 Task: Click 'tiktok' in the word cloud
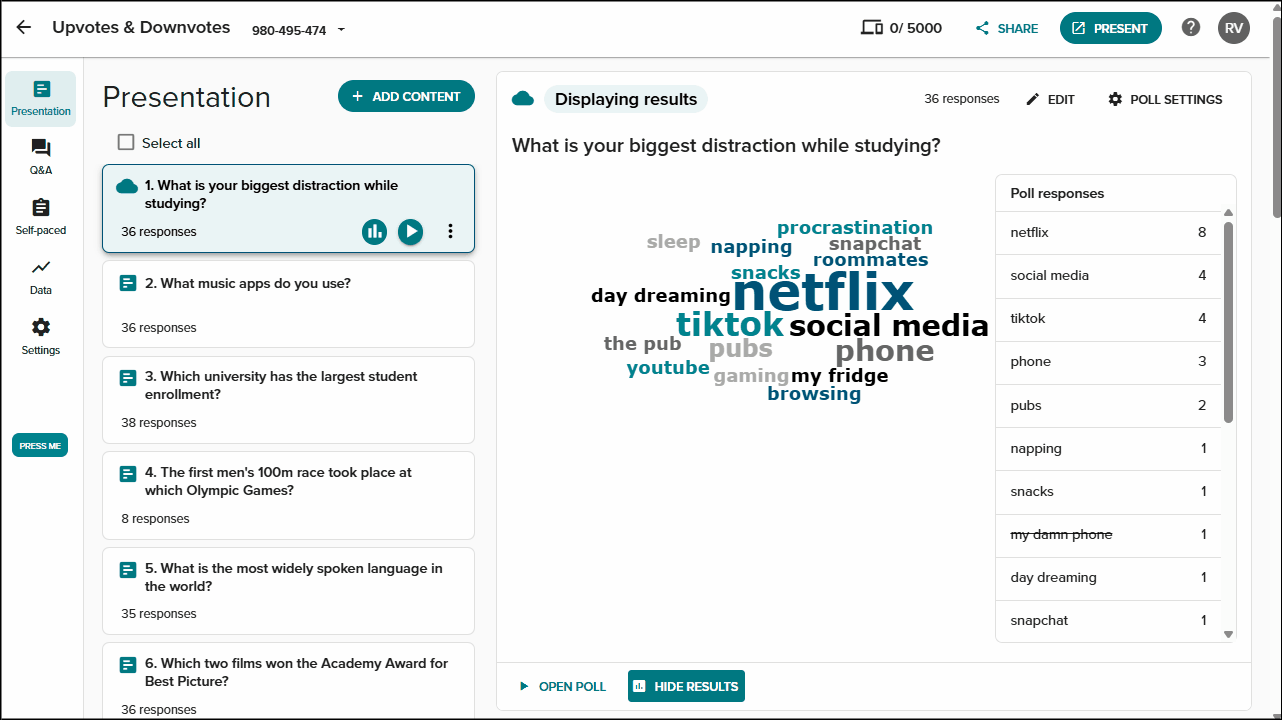[x=730, y=324]
